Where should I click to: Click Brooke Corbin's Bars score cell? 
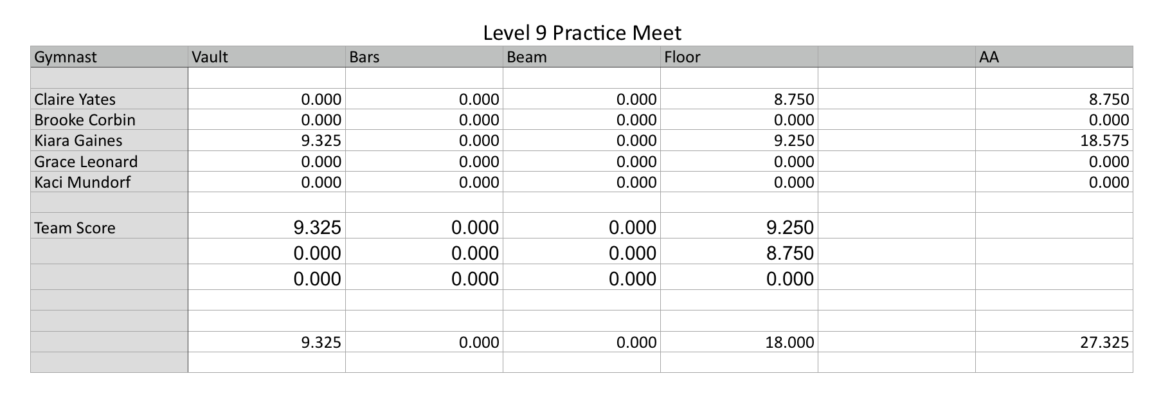(423, 120)
